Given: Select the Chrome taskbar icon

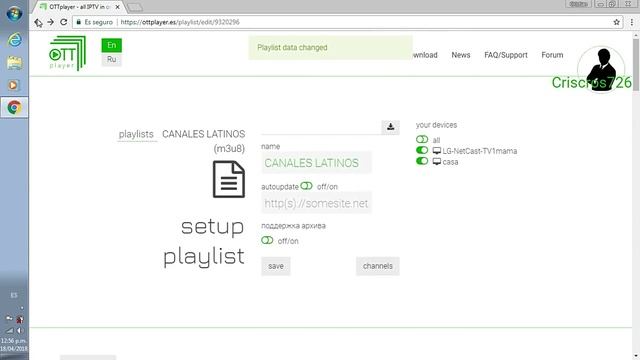Looking at the screenshot, I should tap(14, 107).
